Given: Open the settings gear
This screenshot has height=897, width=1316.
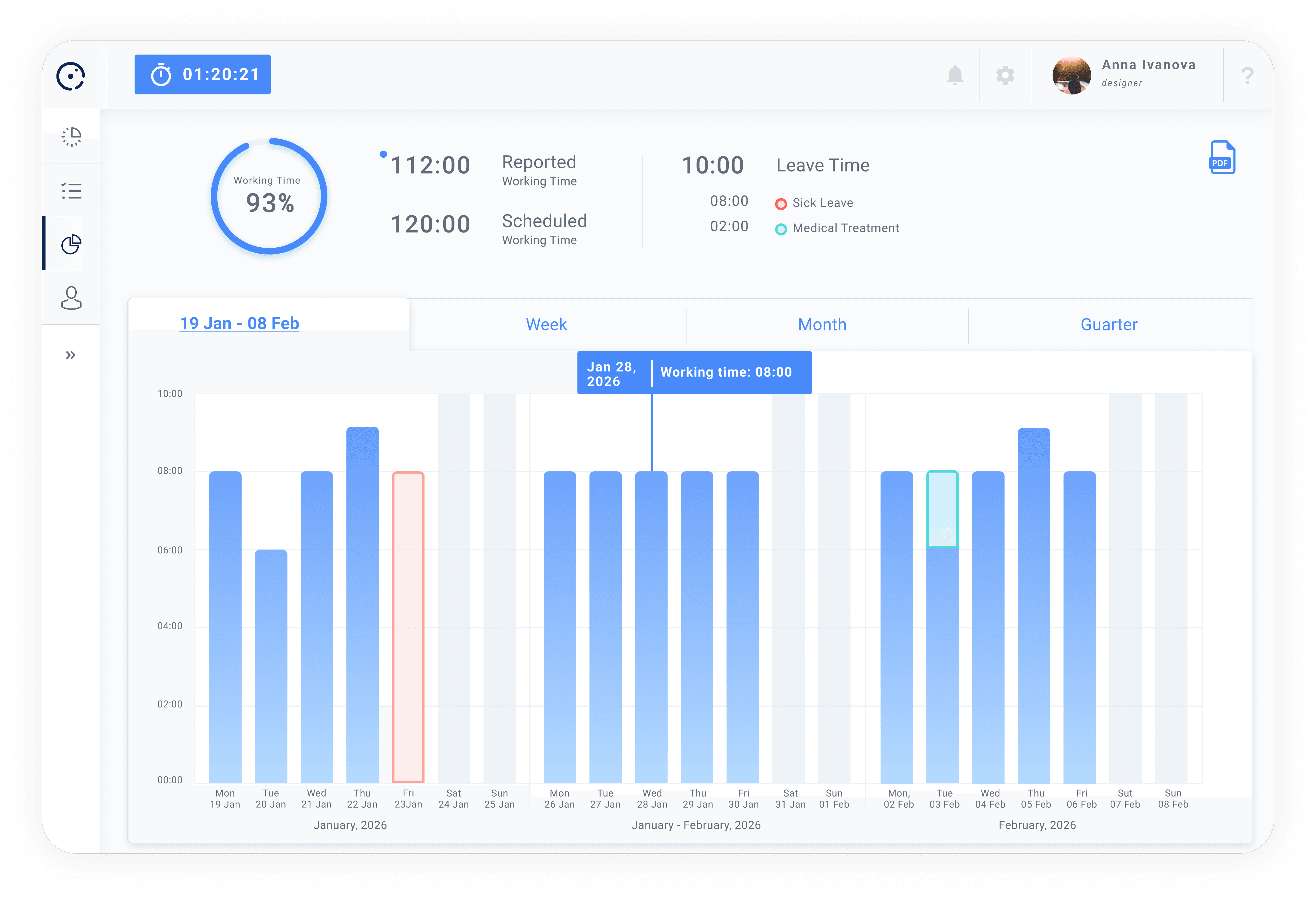Looking at the screenshot, I should pyautogui.click(x=1005, y=75).
